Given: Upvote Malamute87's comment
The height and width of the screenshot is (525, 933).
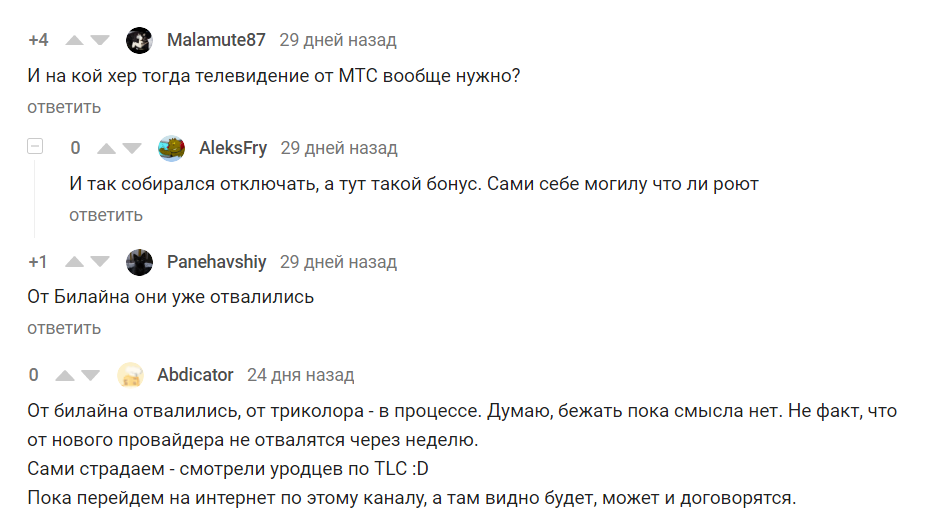Looking at the screenshot, I should coord(74,41).
